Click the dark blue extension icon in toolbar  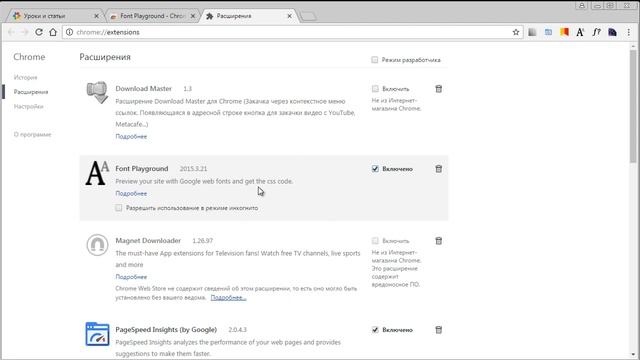tap(612, 32)
